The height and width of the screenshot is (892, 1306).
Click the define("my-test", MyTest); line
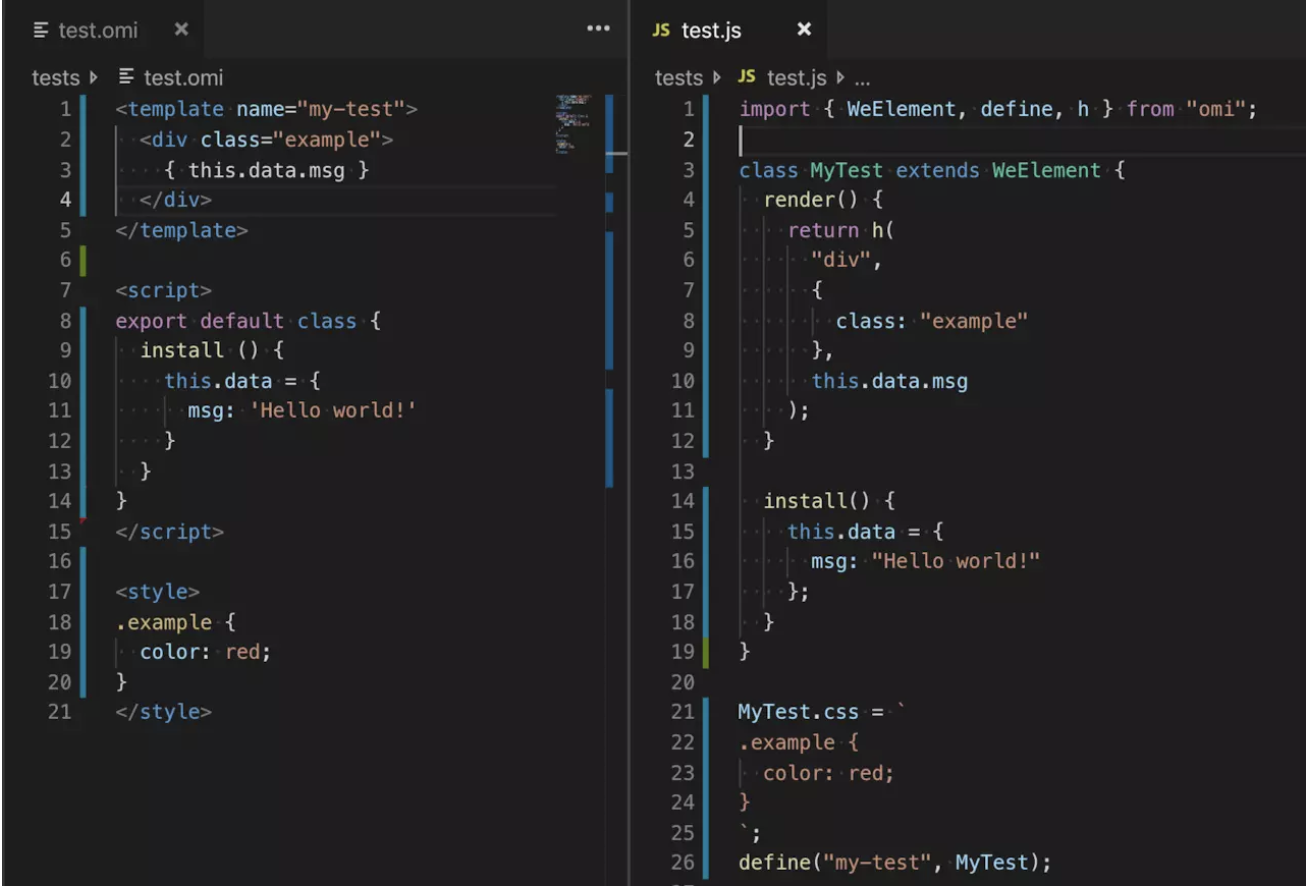point(895,862)
